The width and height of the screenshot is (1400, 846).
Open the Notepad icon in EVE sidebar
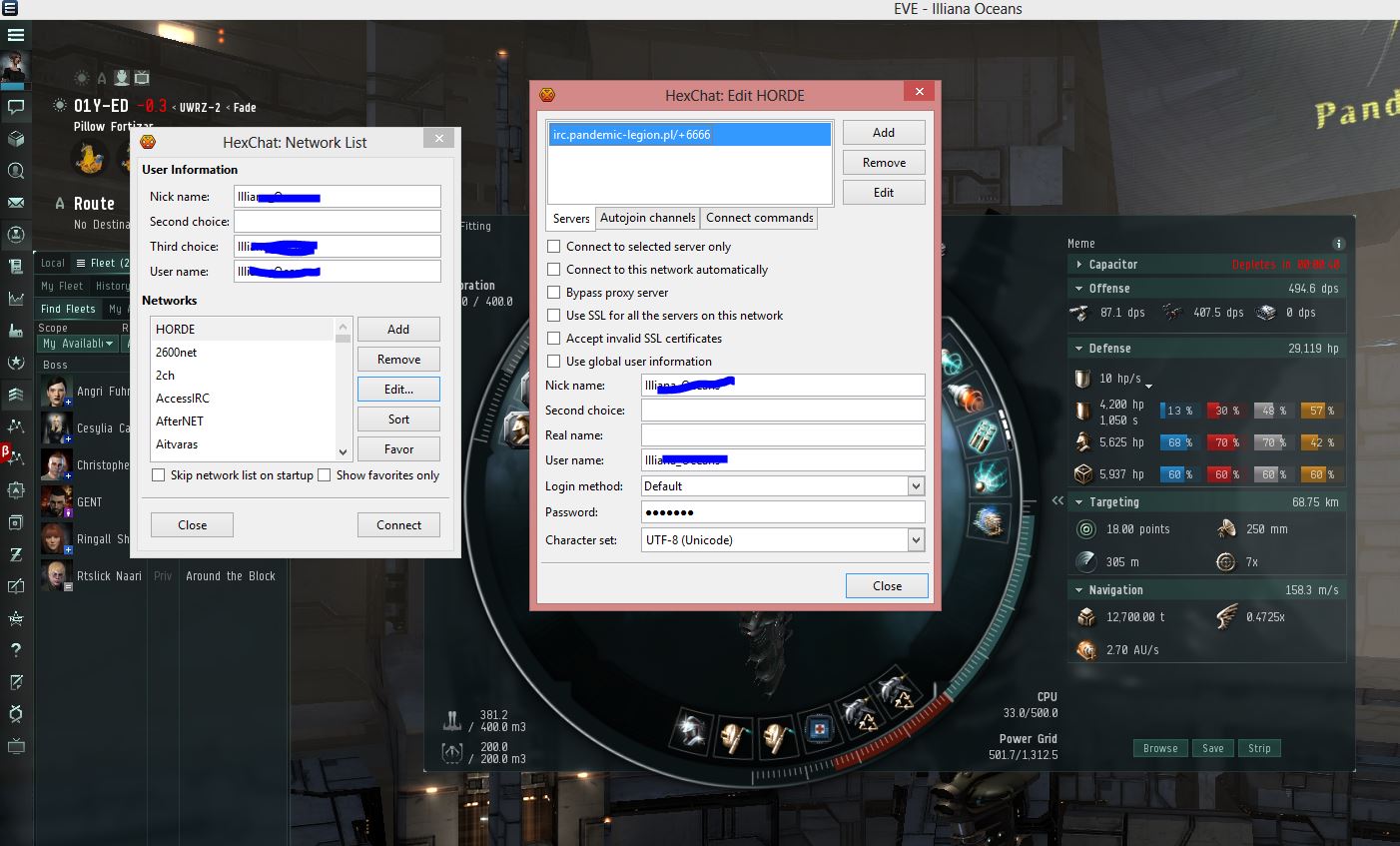click(x=16, y=682)
